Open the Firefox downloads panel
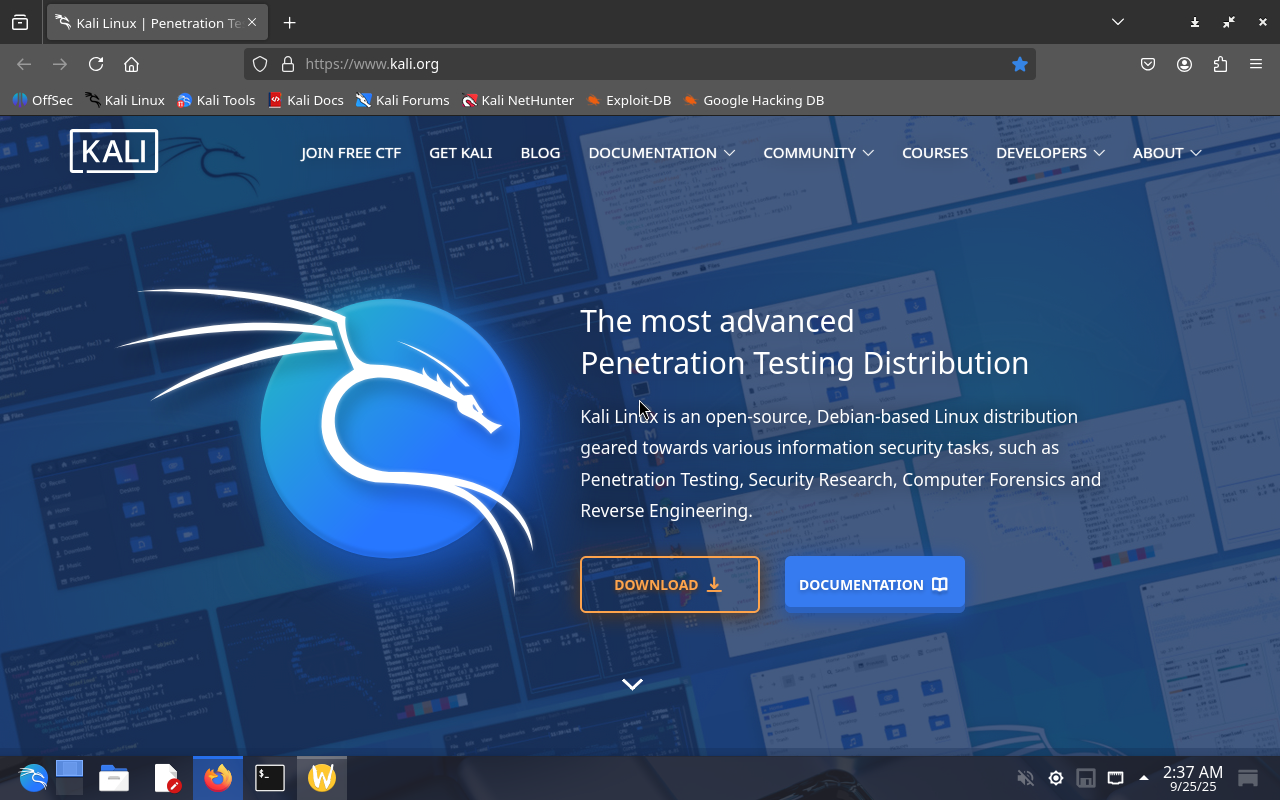This screenshot has height=800, width=1280. pyautogui.click(x=1194, y=22)
